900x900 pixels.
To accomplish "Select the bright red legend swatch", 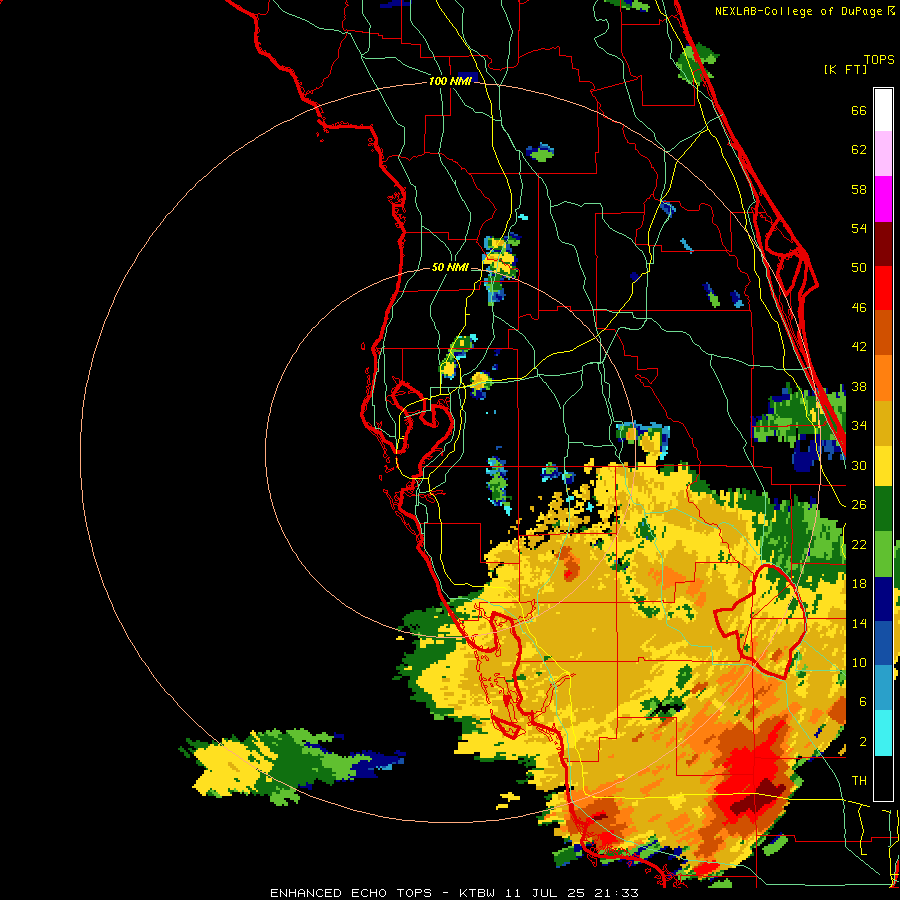I will [x=883, y=289].
